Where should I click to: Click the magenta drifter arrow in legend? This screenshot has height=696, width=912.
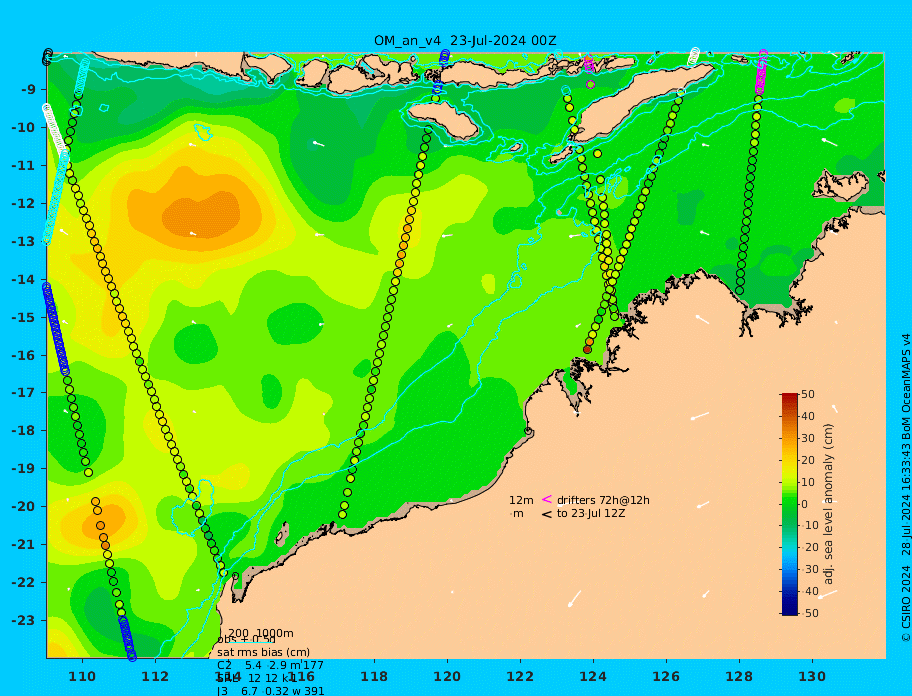[547, 499]
